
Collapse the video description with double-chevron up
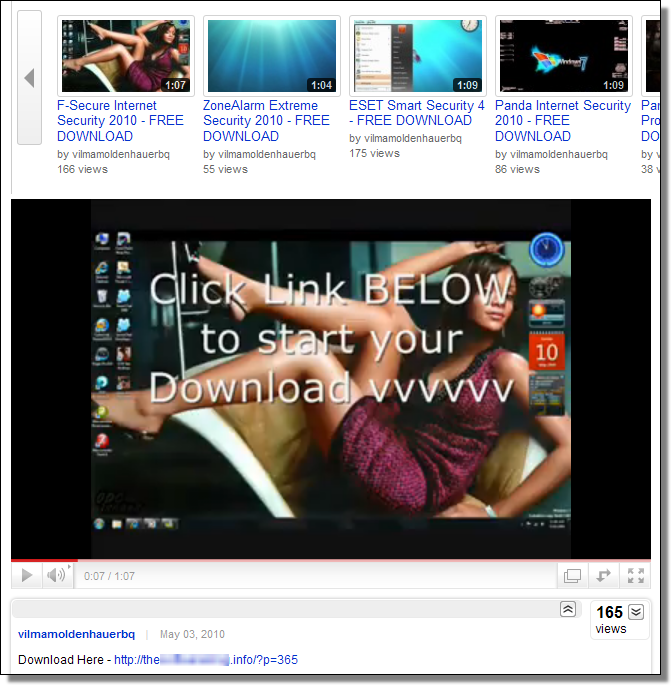(x=567, y=609)
